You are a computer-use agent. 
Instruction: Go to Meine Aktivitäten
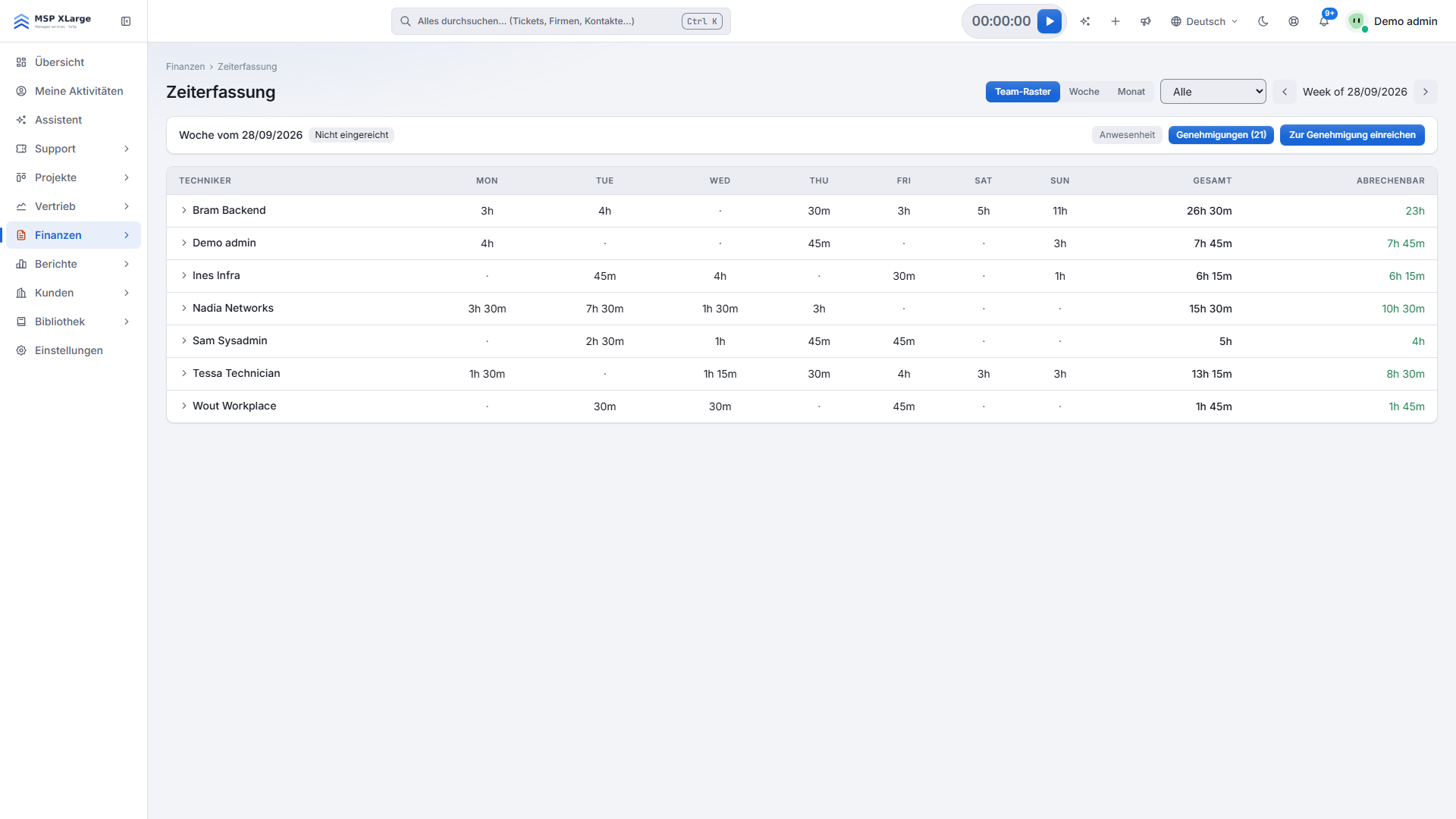[74, 91]
